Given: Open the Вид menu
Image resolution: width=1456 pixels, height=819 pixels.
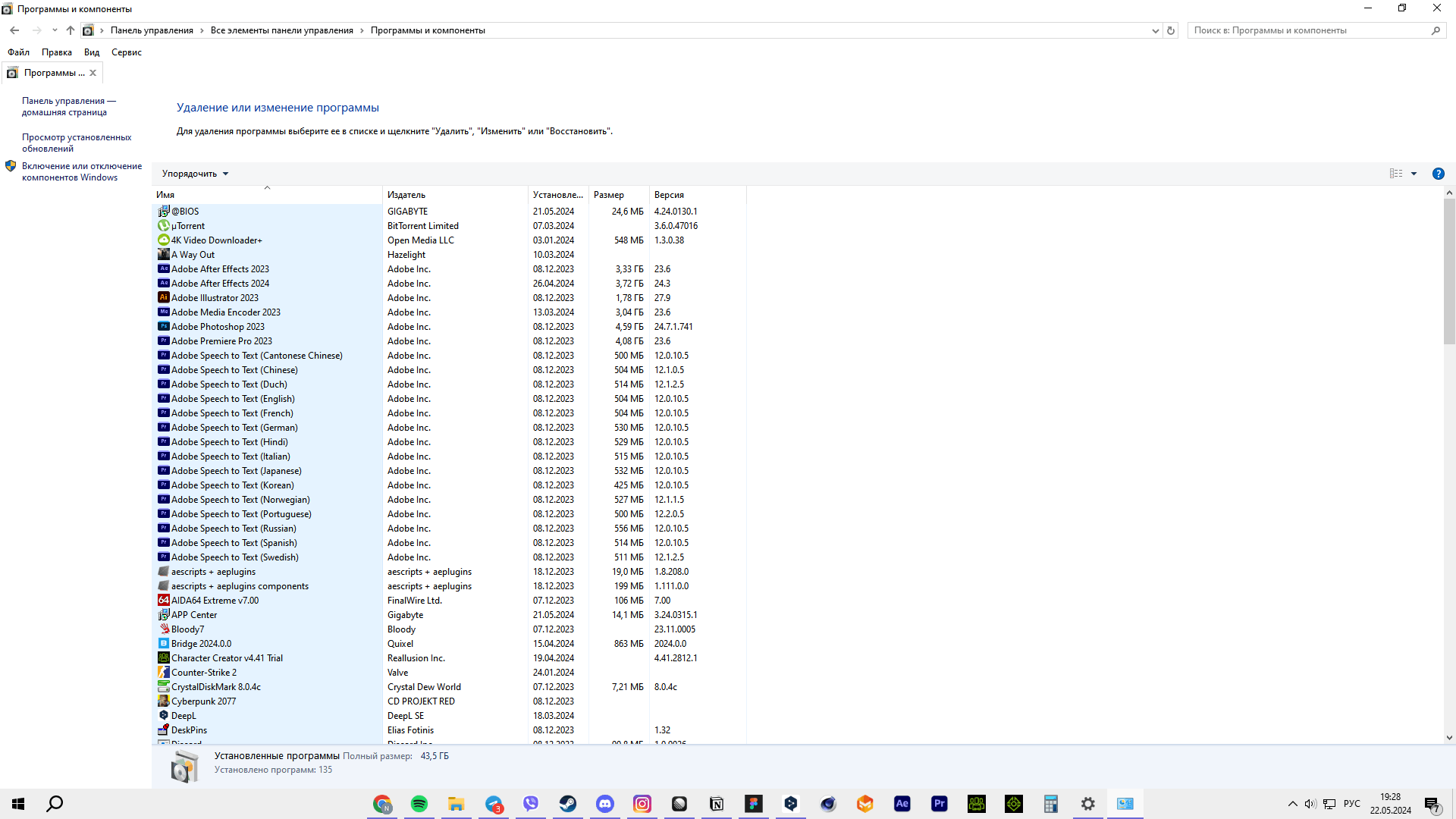Looking at the screenshot, I should [92, 52].
